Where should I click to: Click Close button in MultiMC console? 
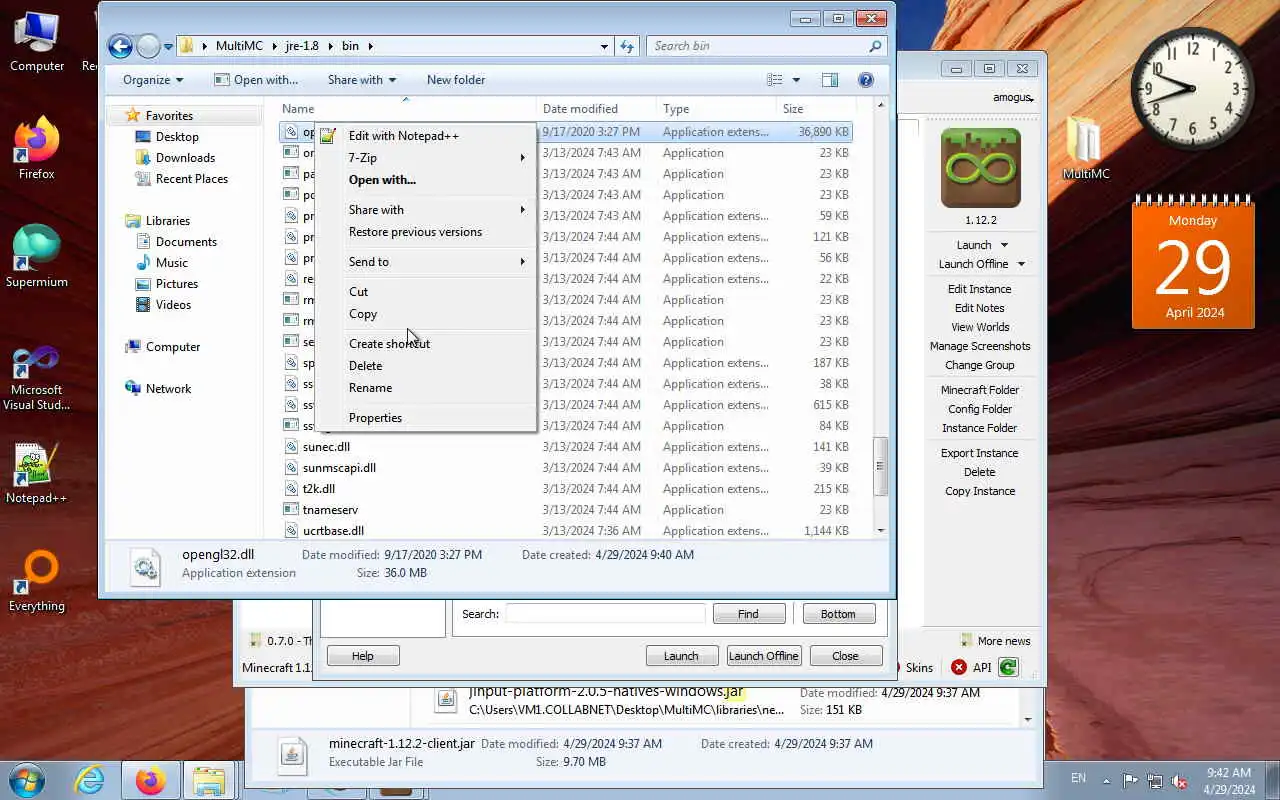(x=845, y=656)
